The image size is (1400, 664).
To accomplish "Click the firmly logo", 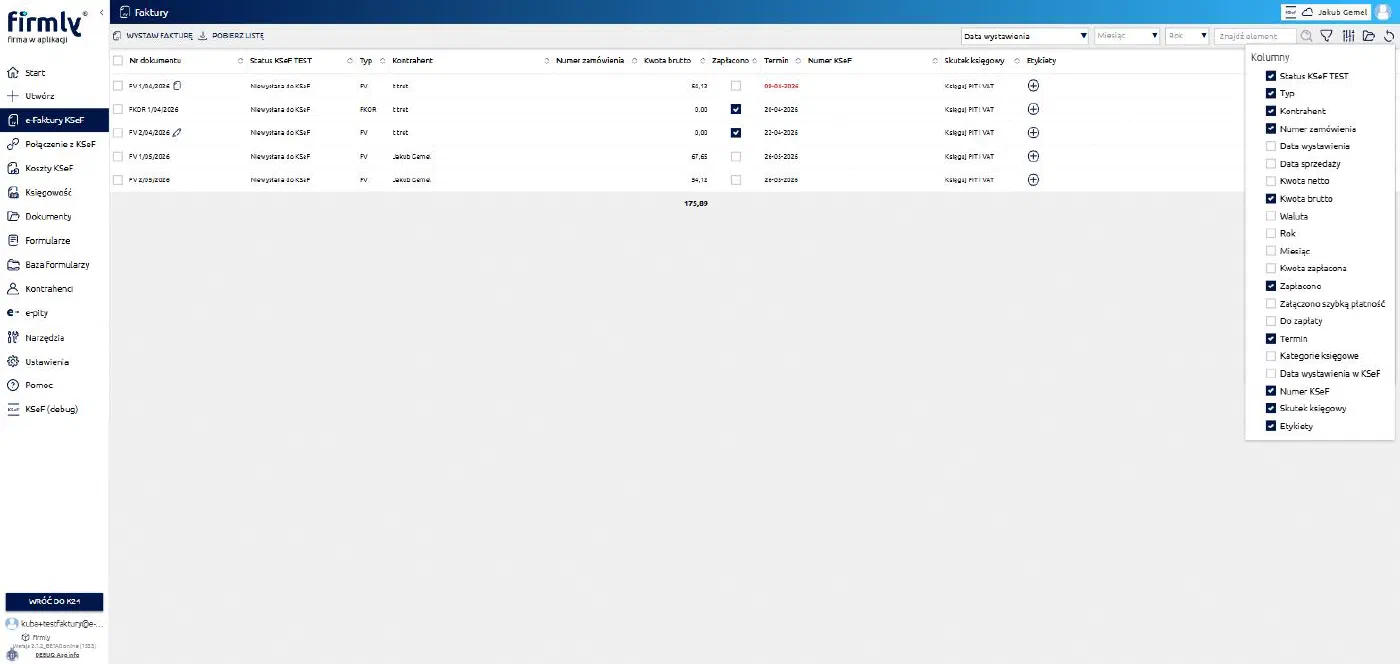I will click(46, 28).
